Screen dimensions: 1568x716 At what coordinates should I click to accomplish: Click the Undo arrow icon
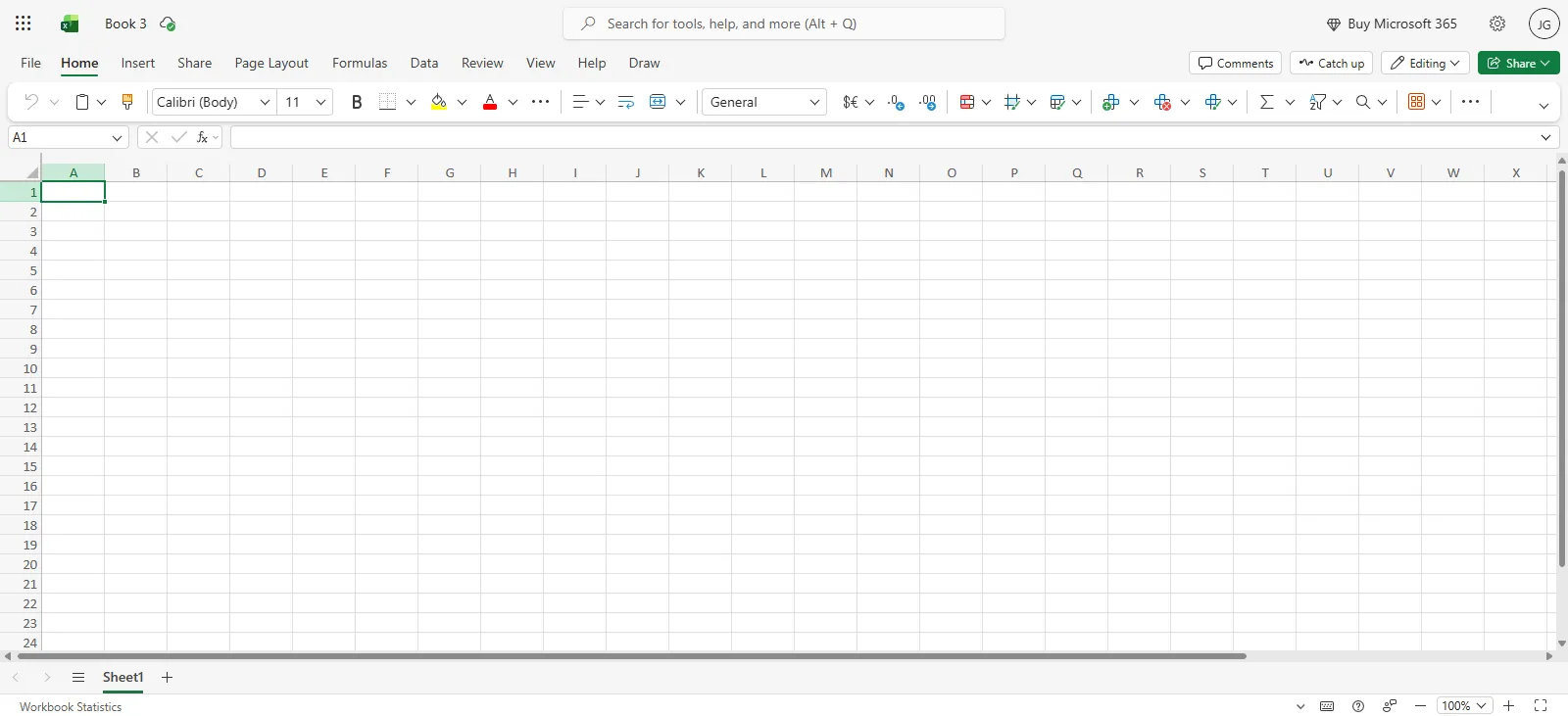click(x=31, y=102)
